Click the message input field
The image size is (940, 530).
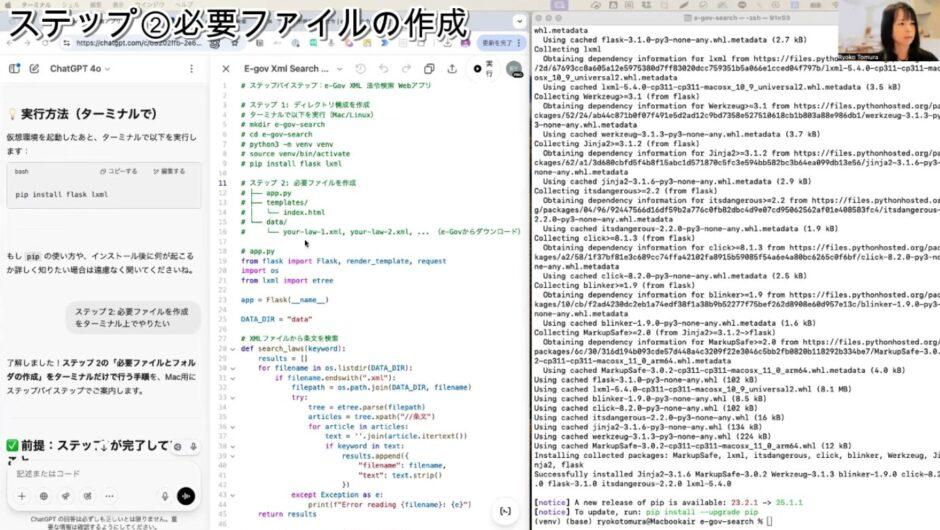point(90,473)
